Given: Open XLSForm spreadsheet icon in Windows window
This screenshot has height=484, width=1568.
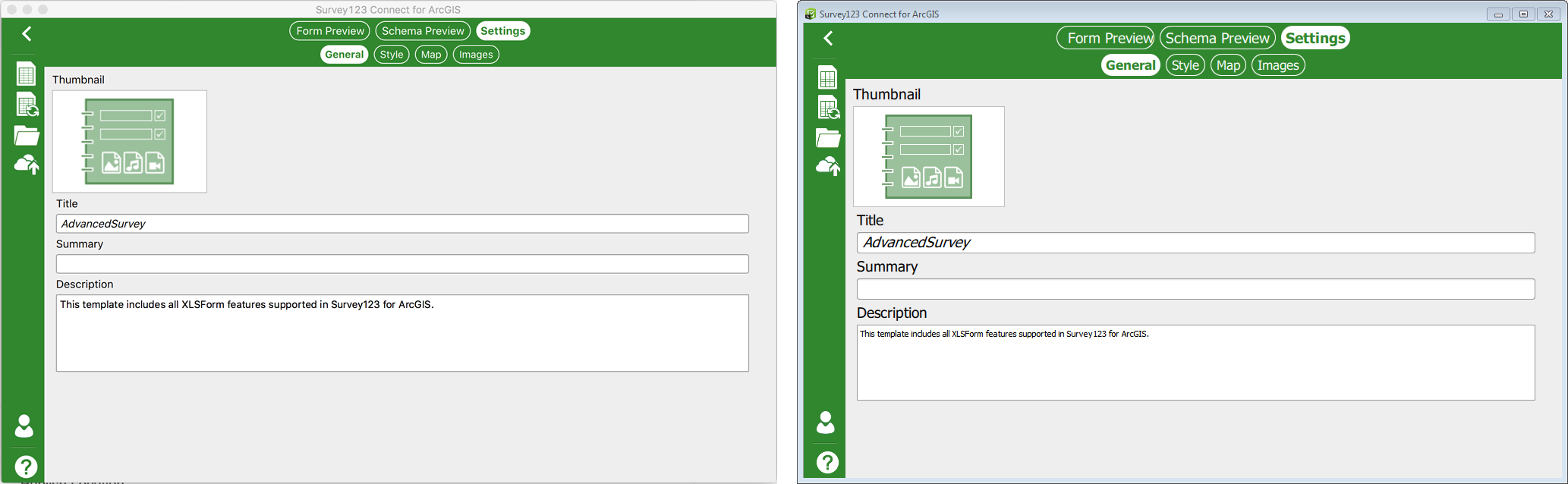Looking at the screenshot, I should 827,77.
